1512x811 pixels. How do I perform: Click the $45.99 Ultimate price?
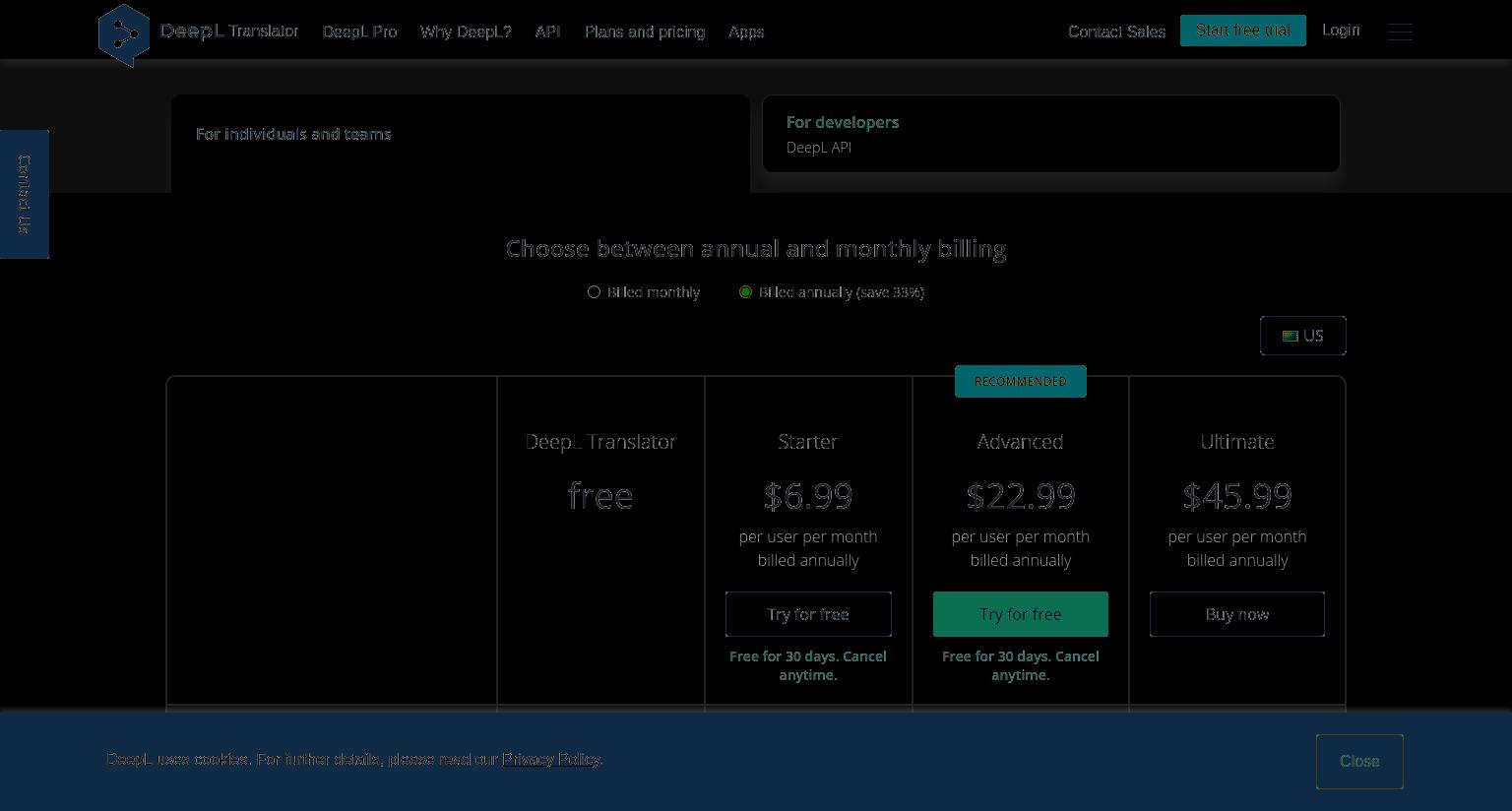1237,496
